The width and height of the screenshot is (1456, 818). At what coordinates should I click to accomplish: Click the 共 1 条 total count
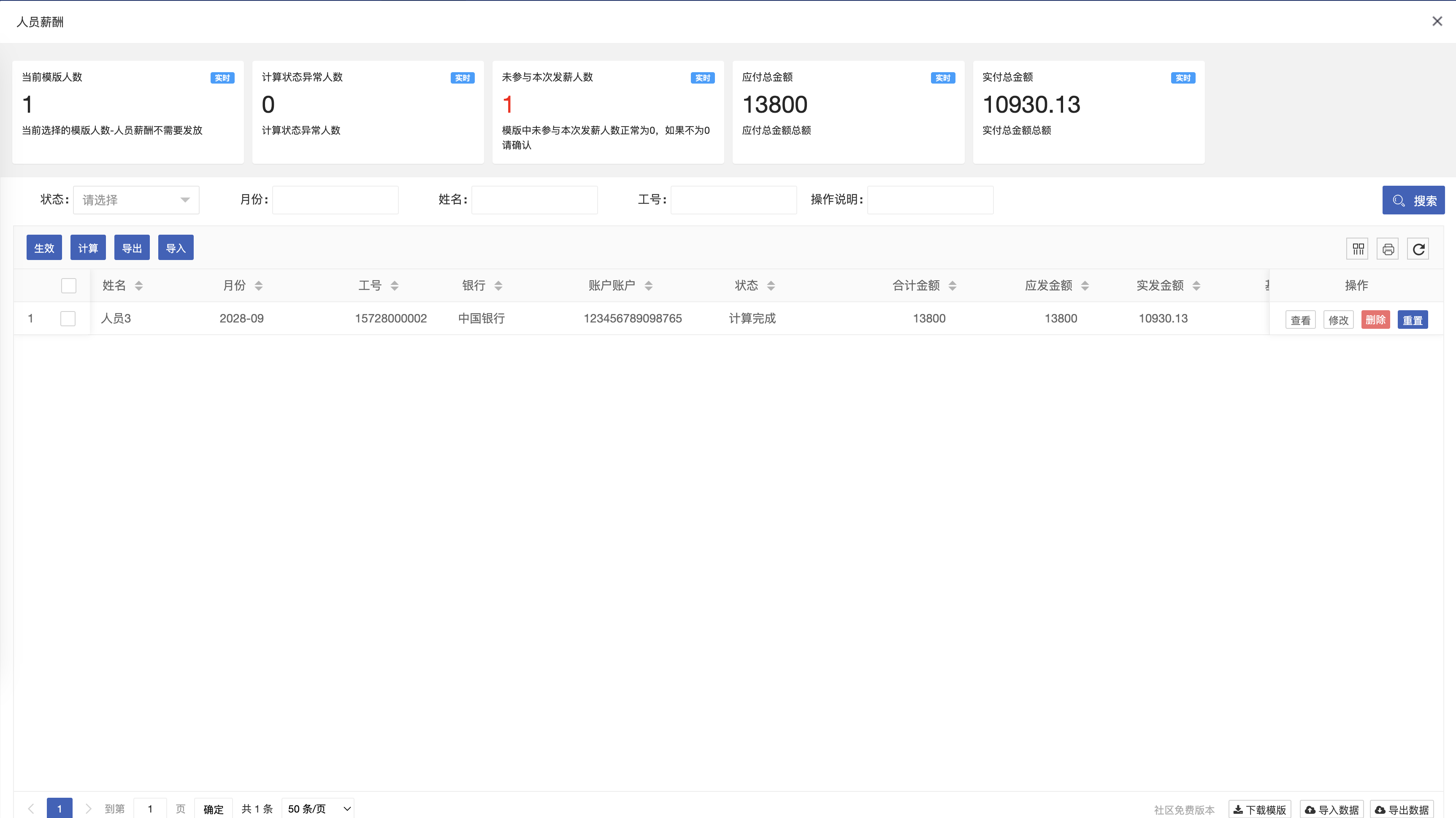[x=257, y=809]
